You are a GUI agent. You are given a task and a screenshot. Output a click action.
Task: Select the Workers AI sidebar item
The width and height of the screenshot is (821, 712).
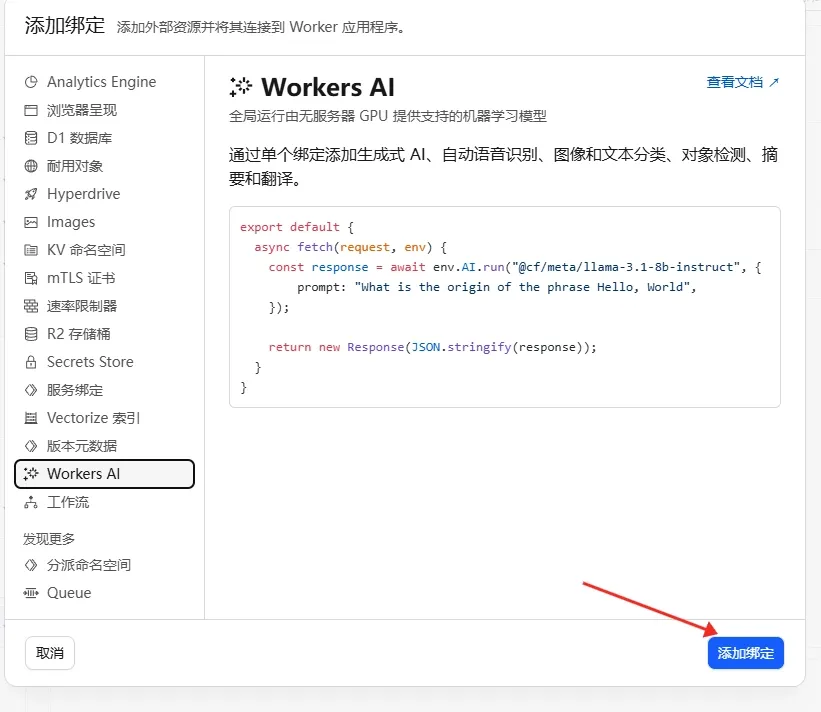coord(104,474)
